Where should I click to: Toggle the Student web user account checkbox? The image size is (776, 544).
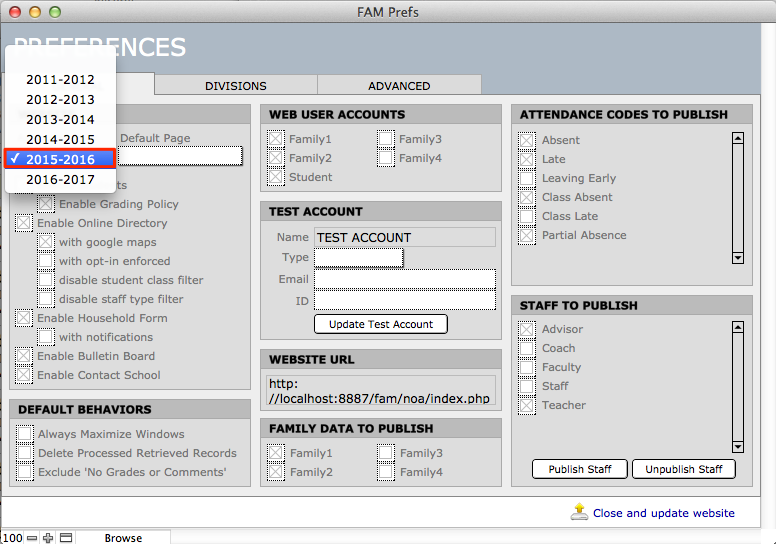tap(276, 177)
